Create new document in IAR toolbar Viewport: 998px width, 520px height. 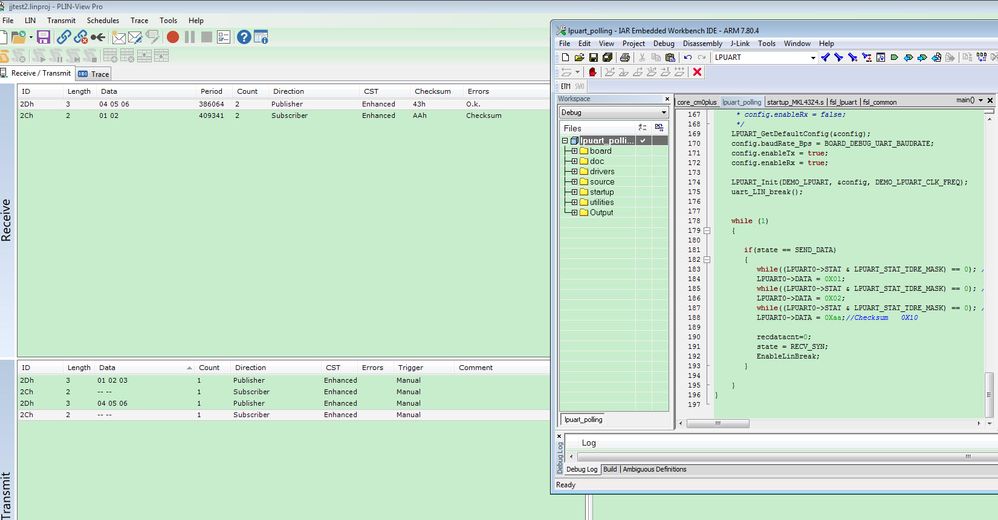coord(565,57)
